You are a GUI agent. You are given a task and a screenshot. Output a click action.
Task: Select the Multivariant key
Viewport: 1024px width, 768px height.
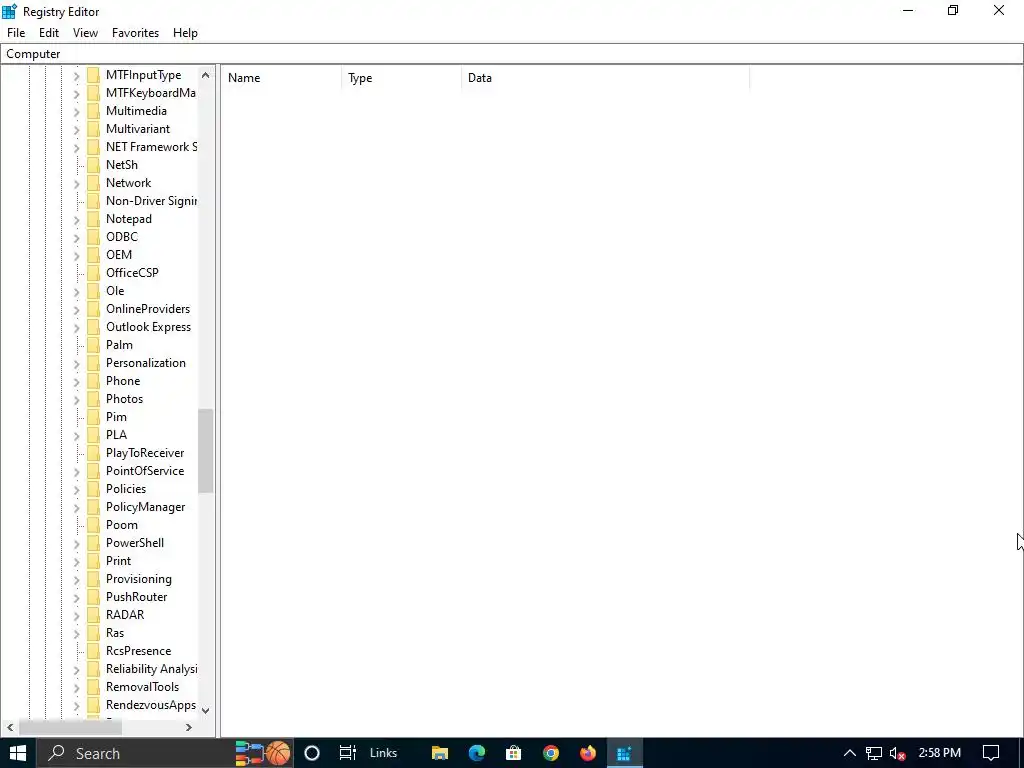click(x=138, y=129)
